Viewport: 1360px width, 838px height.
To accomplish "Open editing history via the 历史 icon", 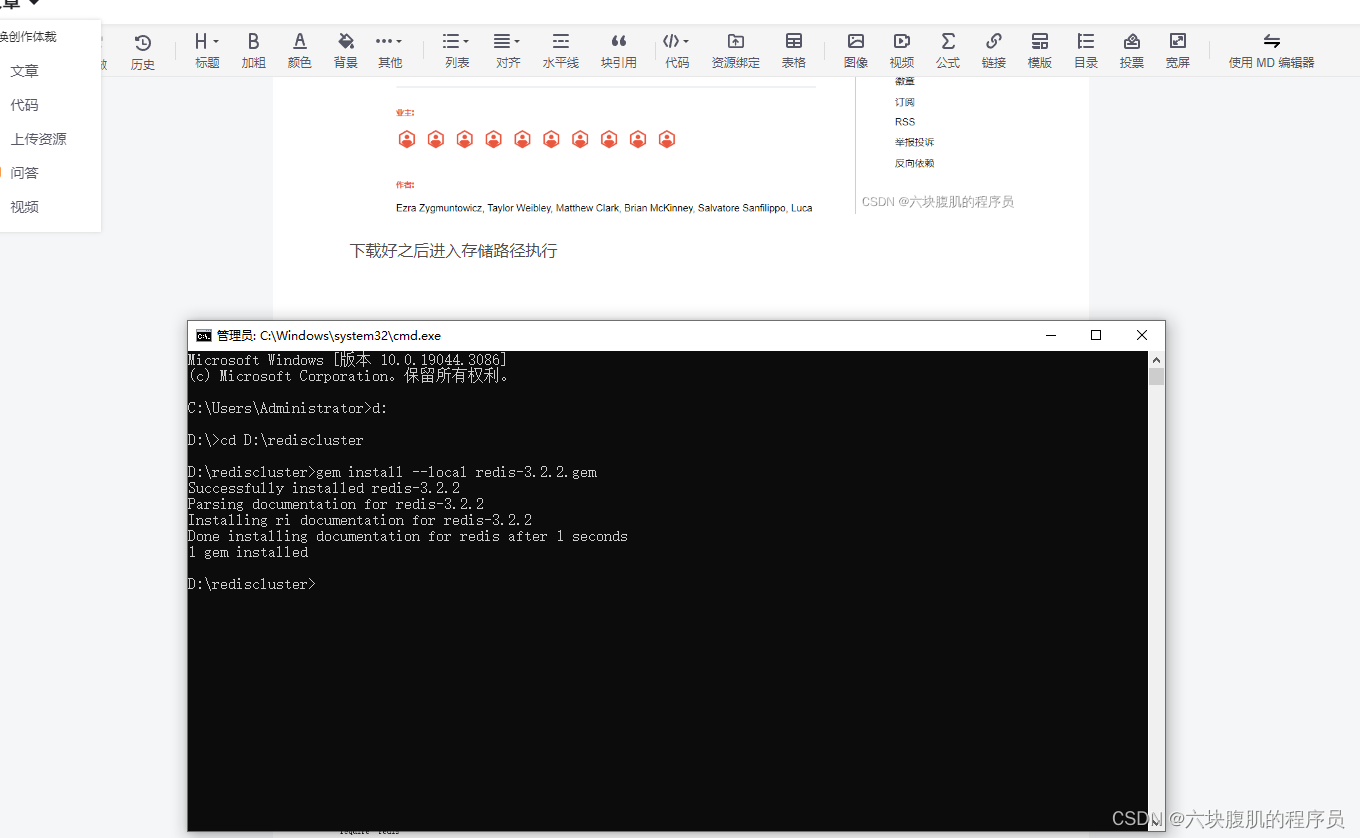I will [x=143, y=48].
